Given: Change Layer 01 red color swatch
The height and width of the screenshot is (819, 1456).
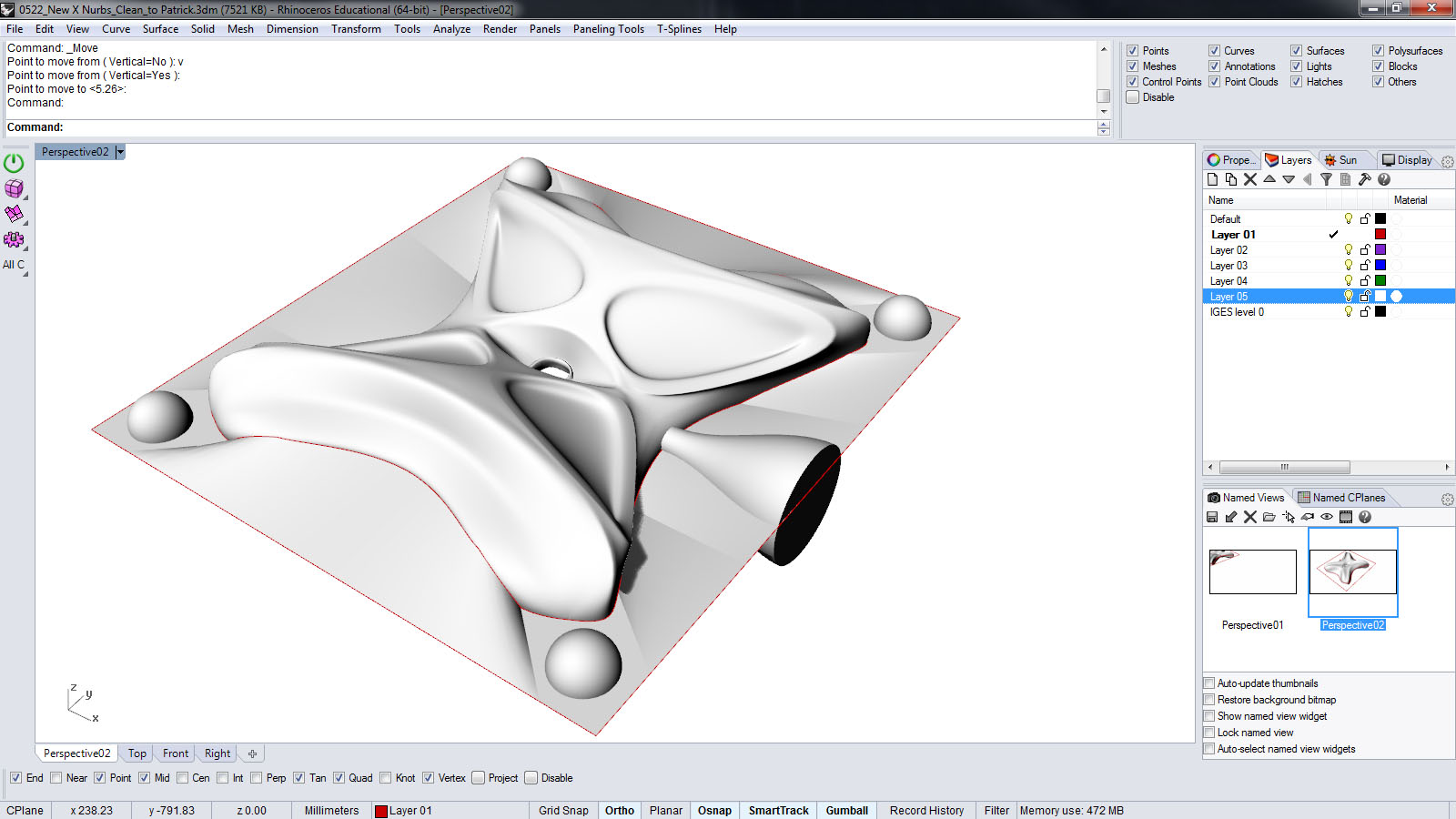Looking at the screenshot, I should point(1380,234).
